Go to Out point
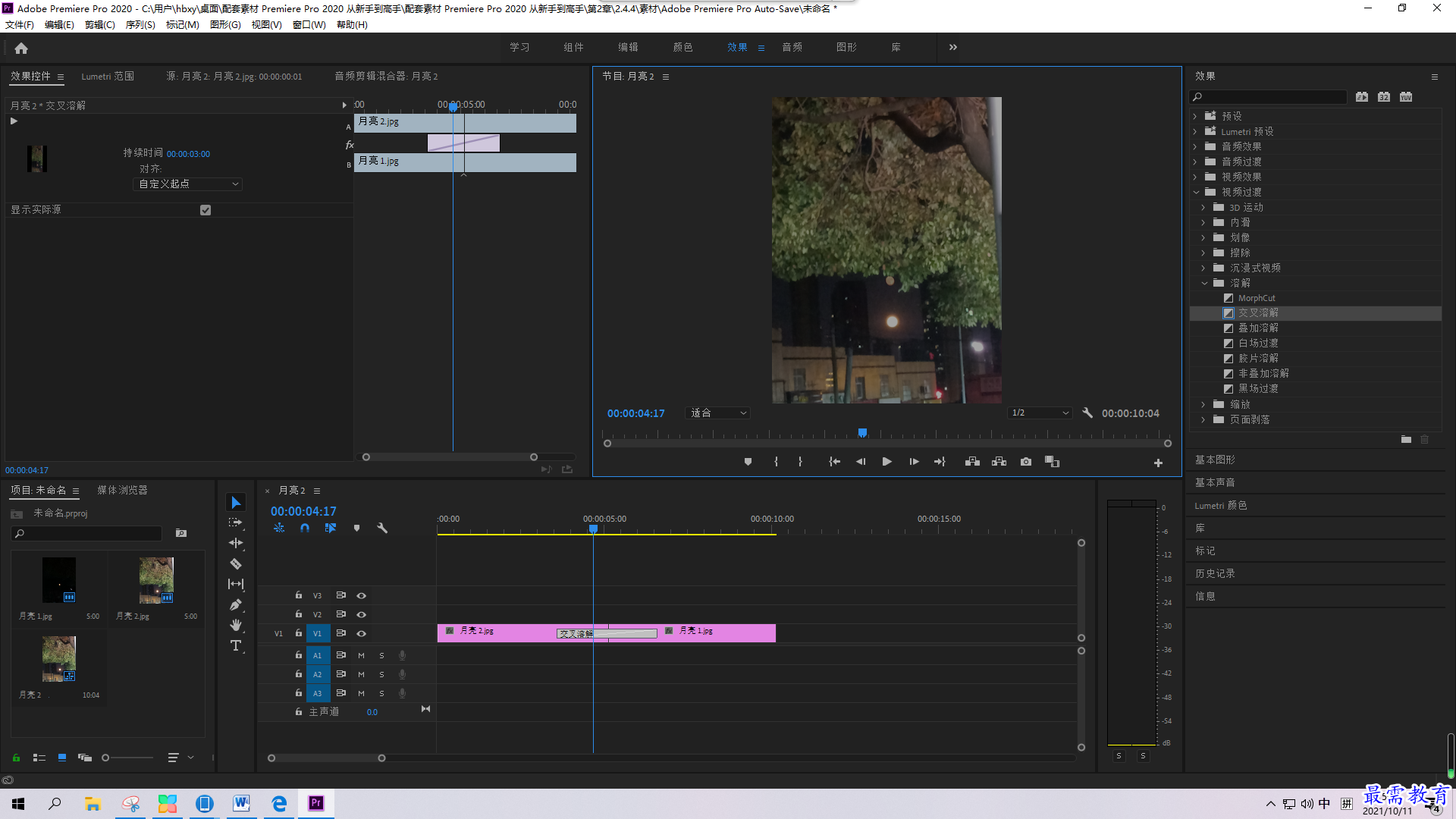The width and height of the screenshot is (1456, 819). pos(940,462)
